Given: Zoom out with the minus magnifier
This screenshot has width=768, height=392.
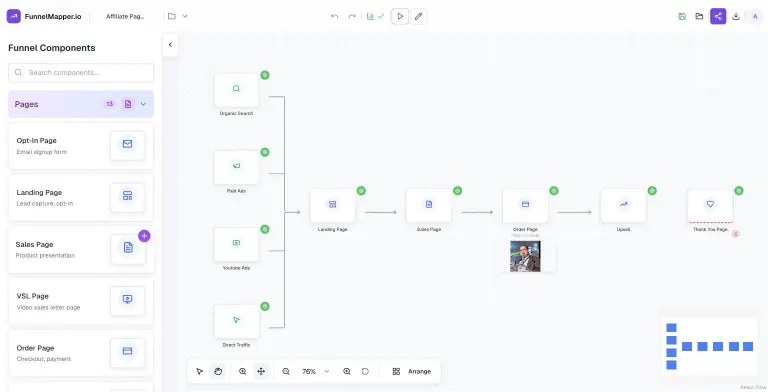Looking at the screenshot, I should pos(286,371).
